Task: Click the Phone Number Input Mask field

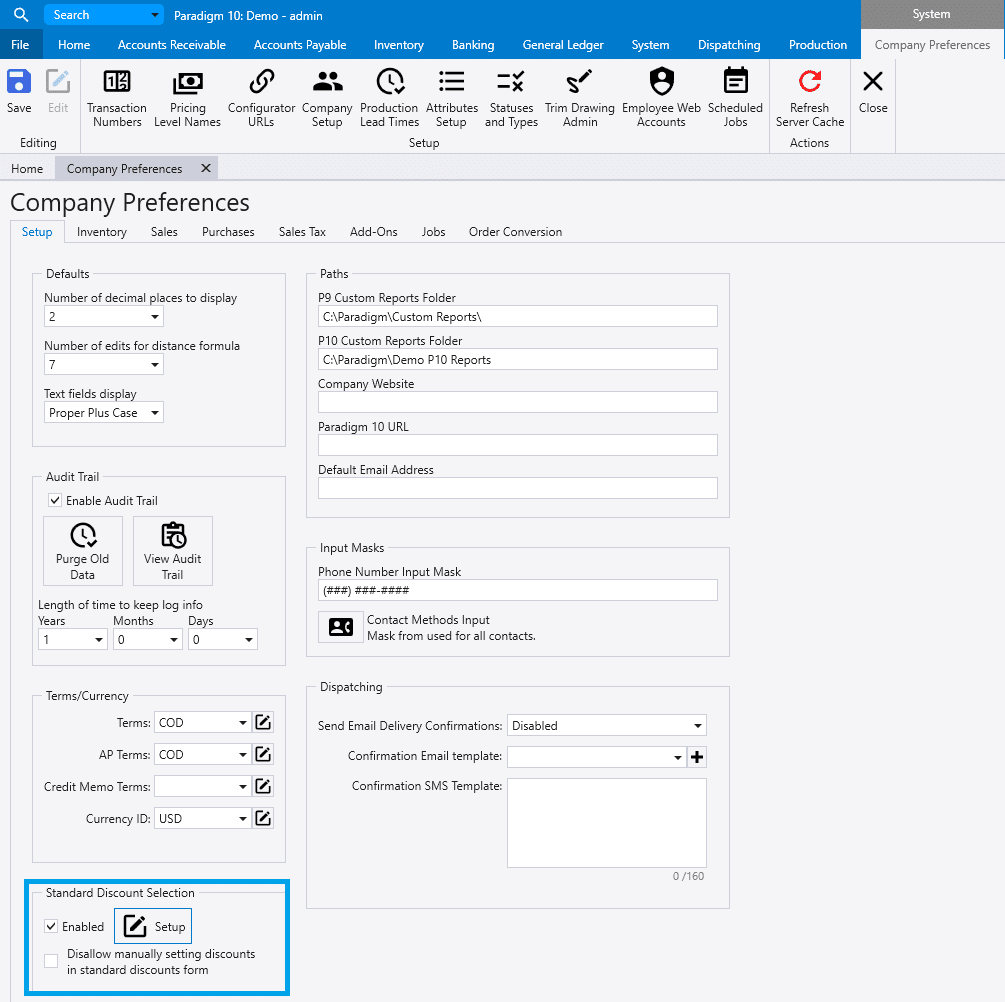Action: [x=518, y=590]
